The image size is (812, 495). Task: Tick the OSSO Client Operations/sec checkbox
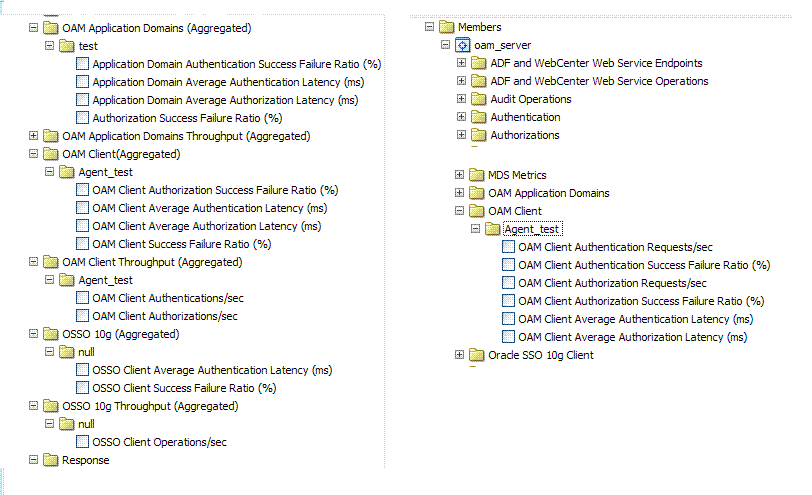click(82, 442)
